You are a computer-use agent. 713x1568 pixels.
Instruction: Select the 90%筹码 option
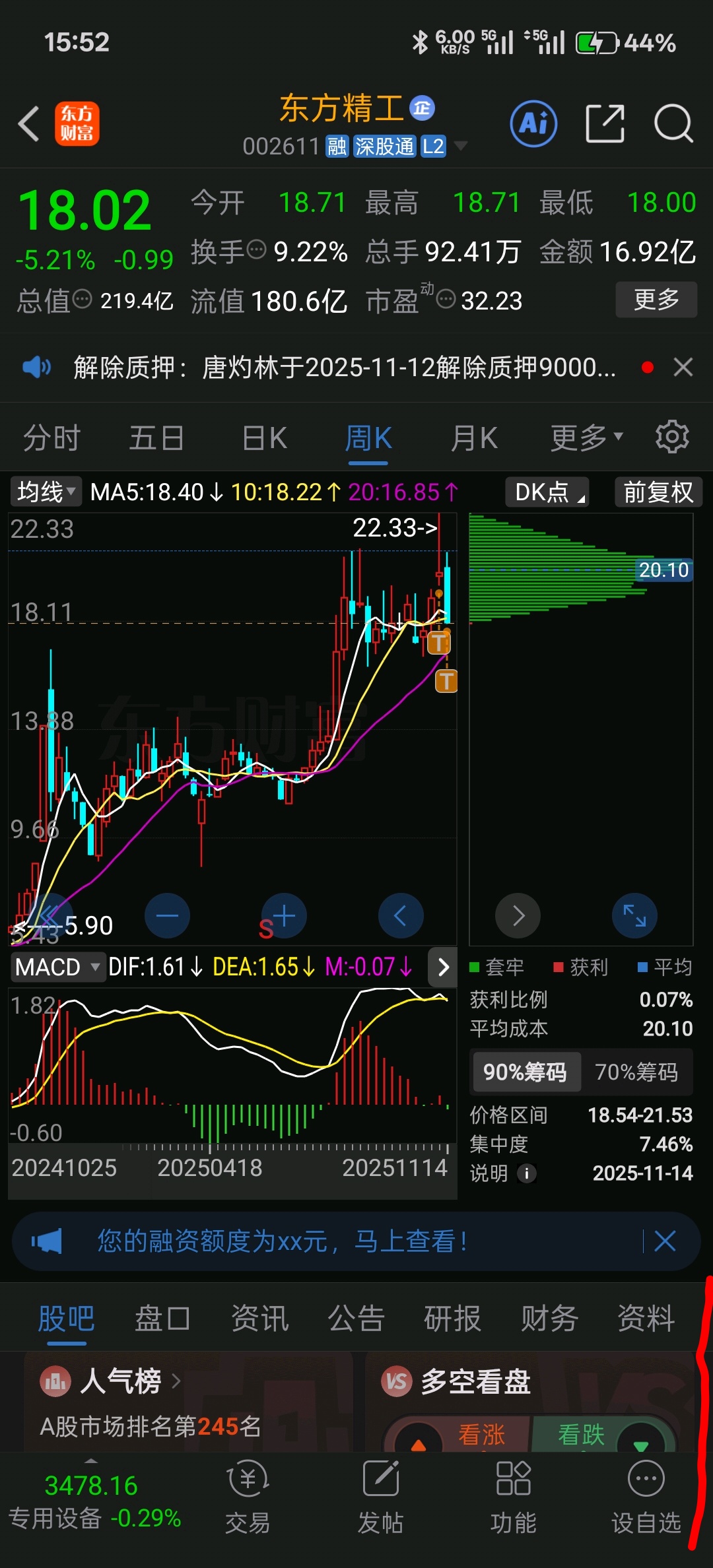(526, 1072)
